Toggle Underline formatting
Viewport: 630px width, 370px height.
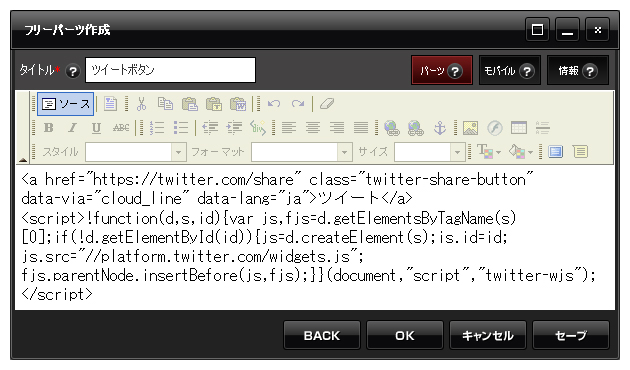[96, 128]
